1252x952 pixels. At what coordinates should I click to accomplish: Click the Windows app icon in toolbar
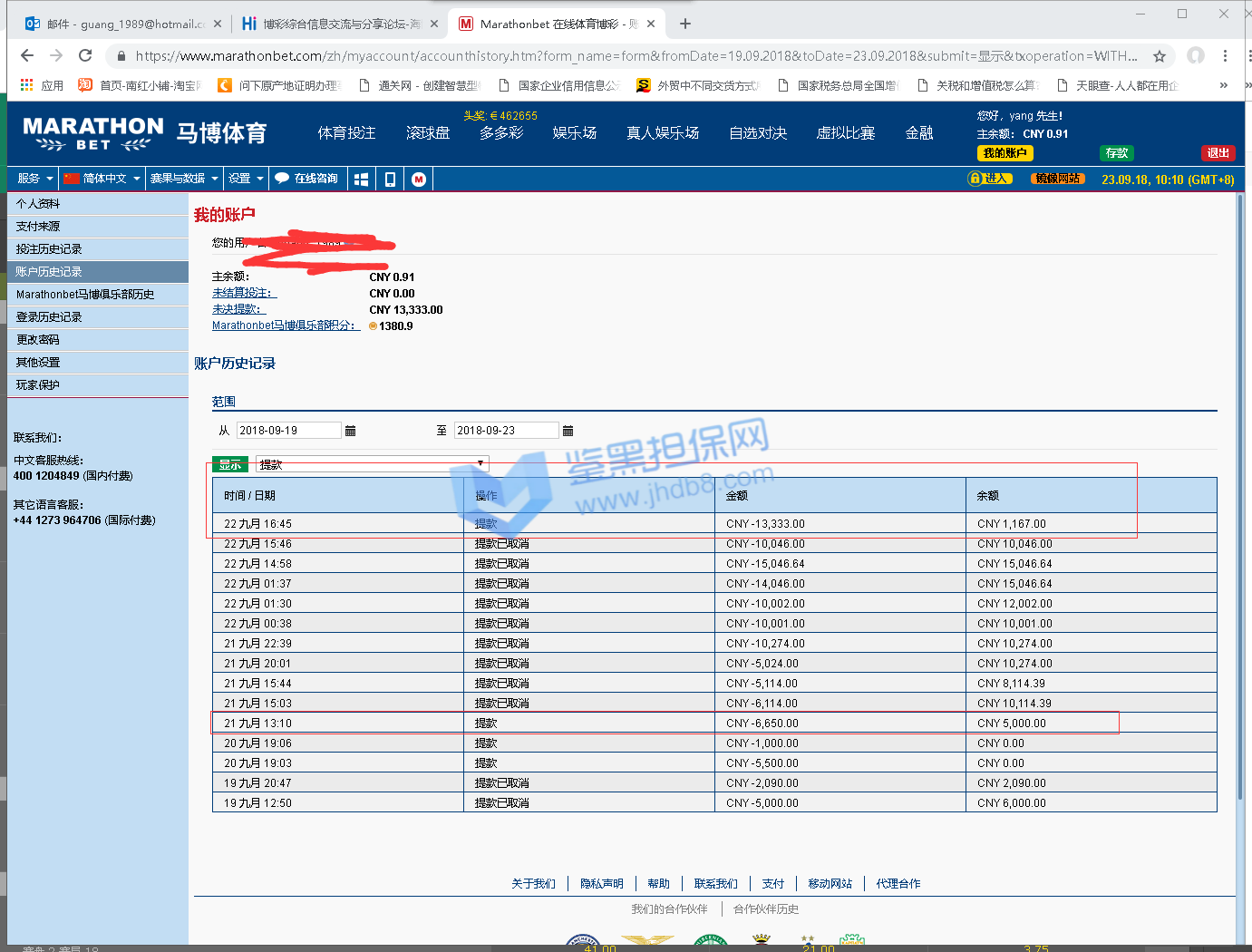(361, 179)
